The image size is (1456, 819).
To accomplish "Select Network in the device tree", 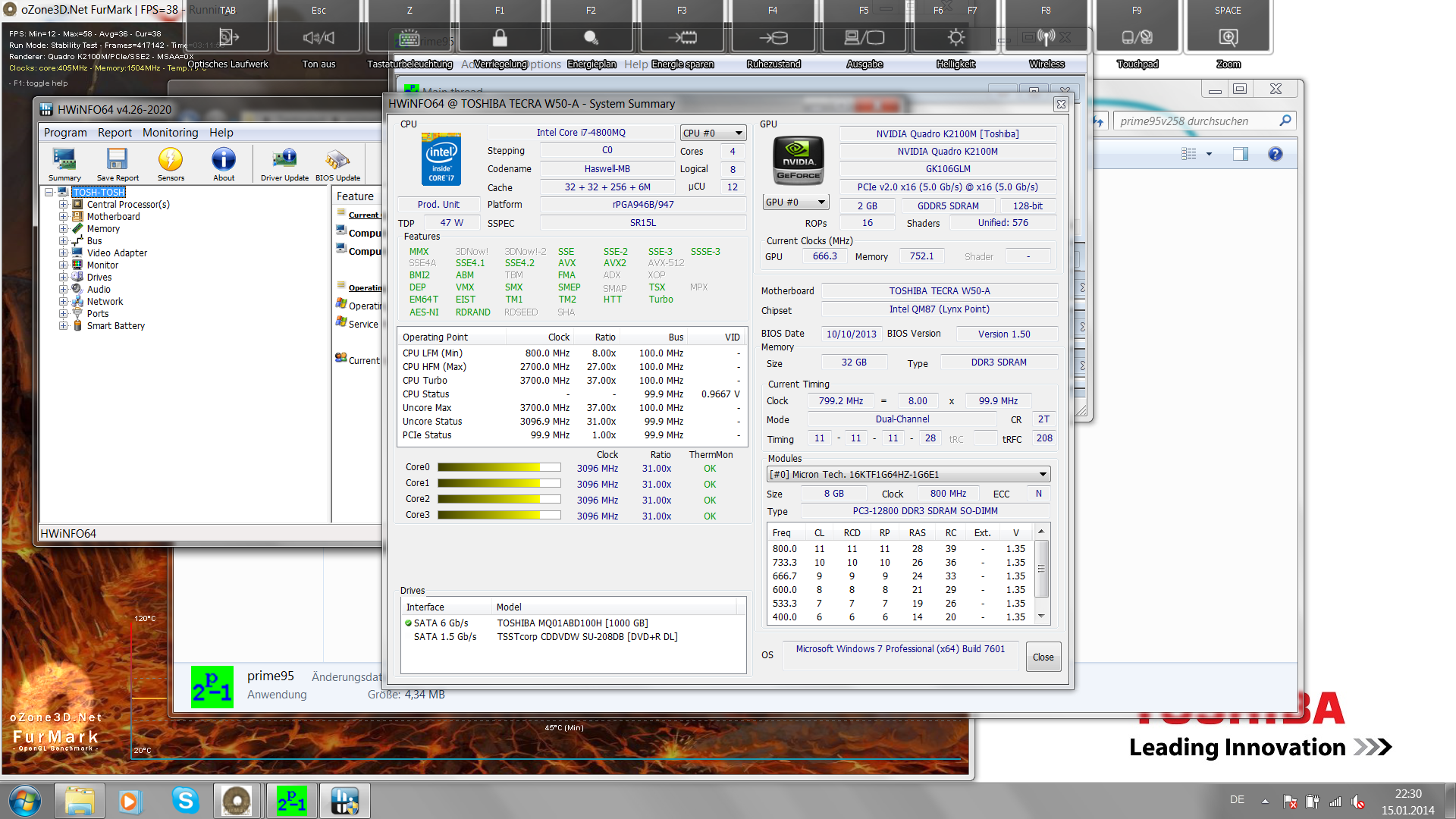I will coord(105,301).
